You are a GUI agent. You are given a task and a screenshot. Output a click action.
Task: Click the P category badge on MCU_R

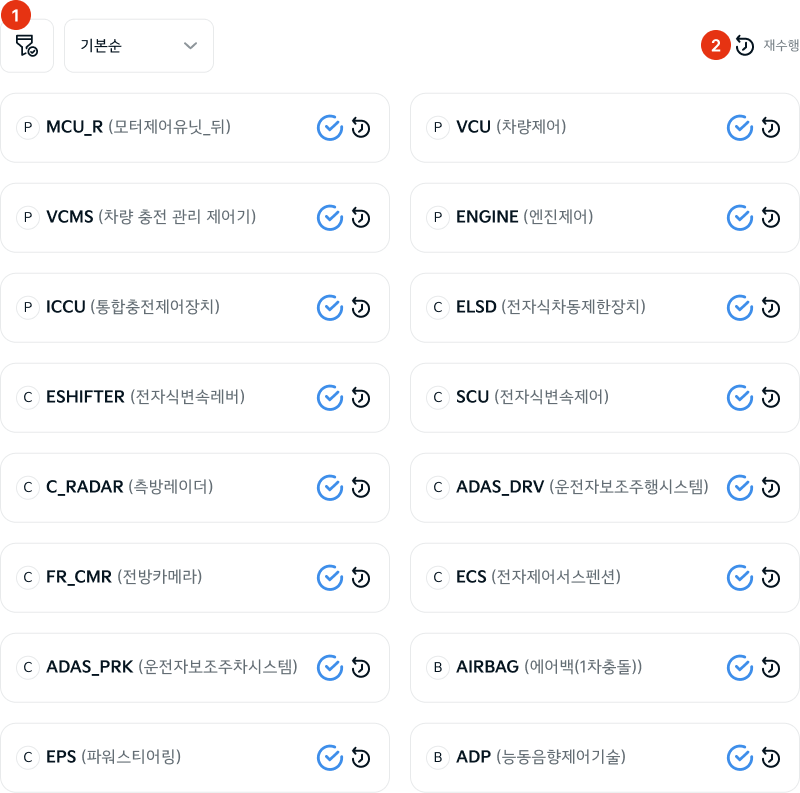pyautogui.click(x=28, y=127)
